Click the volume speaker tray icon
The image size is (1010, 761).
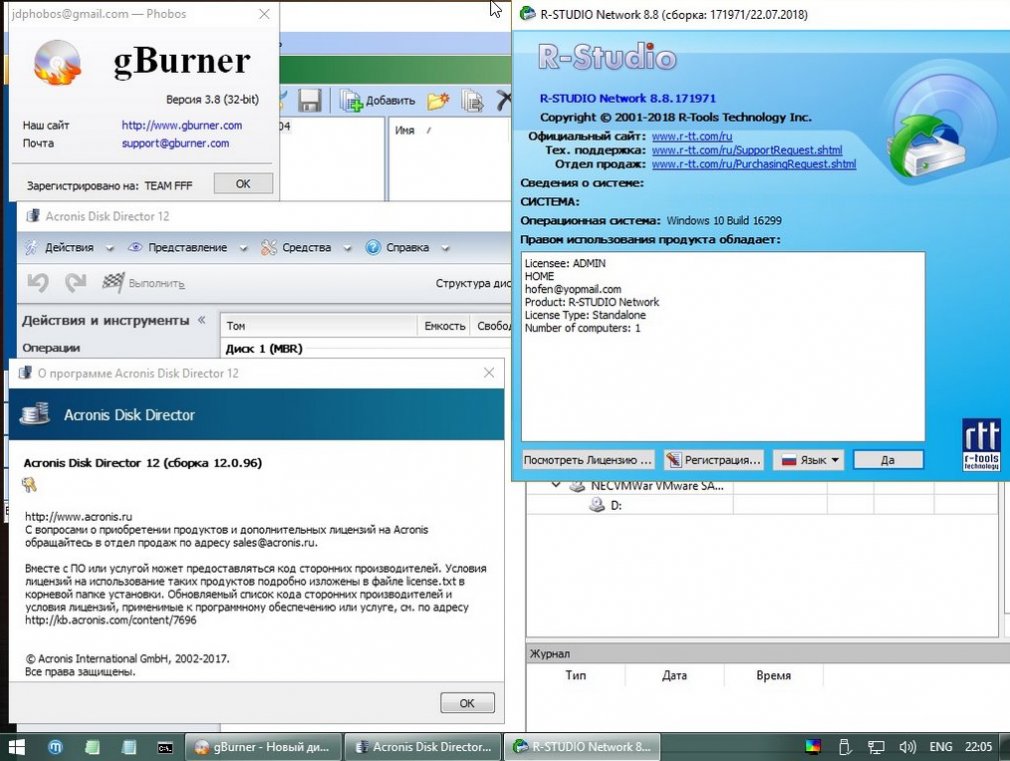[908, 747]
